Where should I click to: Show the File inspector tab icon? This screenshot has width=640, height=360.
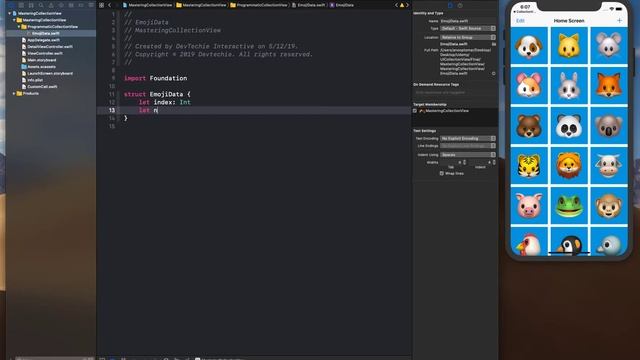(451, 5)
